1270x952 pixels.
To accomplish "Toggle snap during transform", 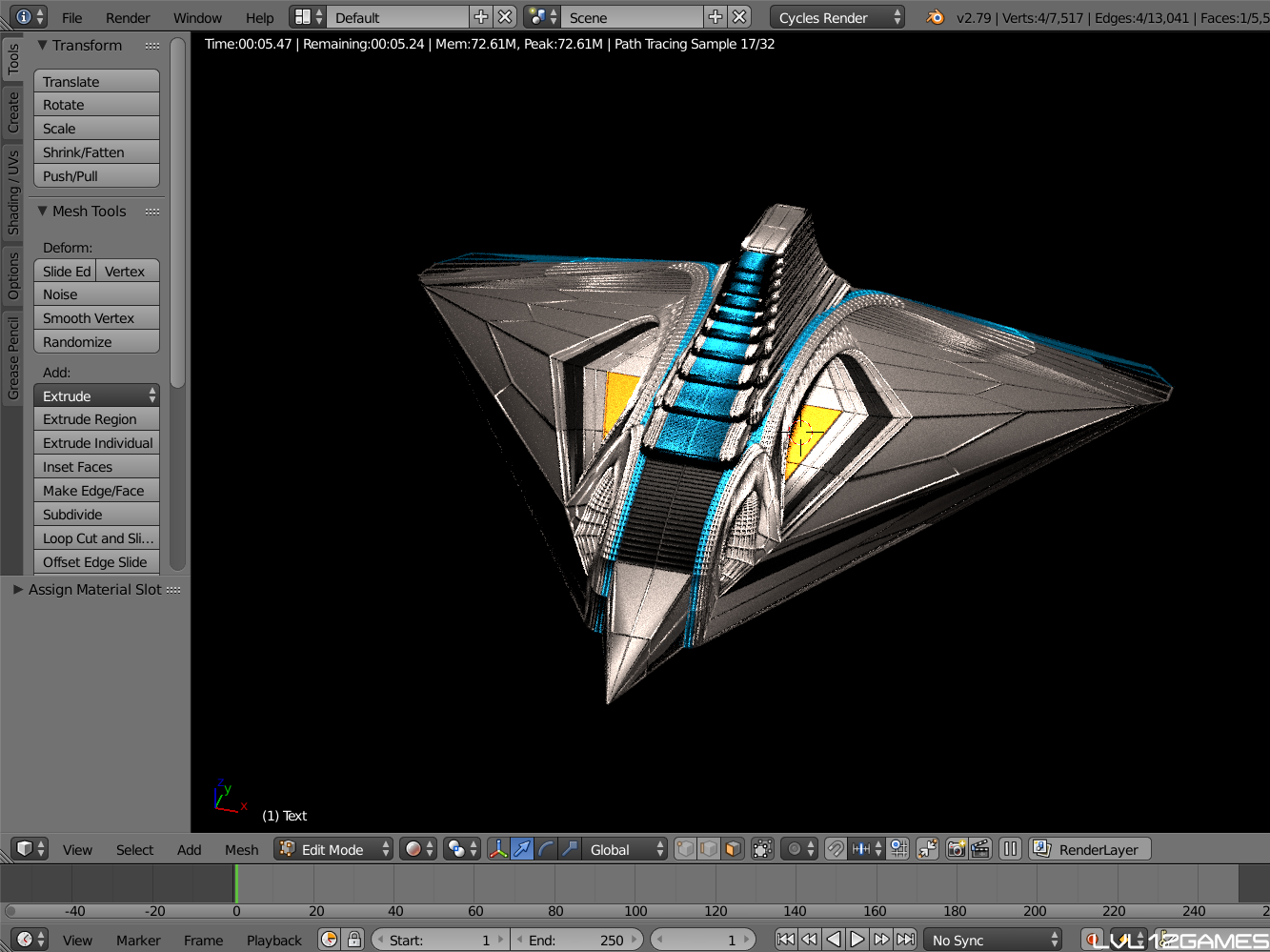I will coord(836,849).
